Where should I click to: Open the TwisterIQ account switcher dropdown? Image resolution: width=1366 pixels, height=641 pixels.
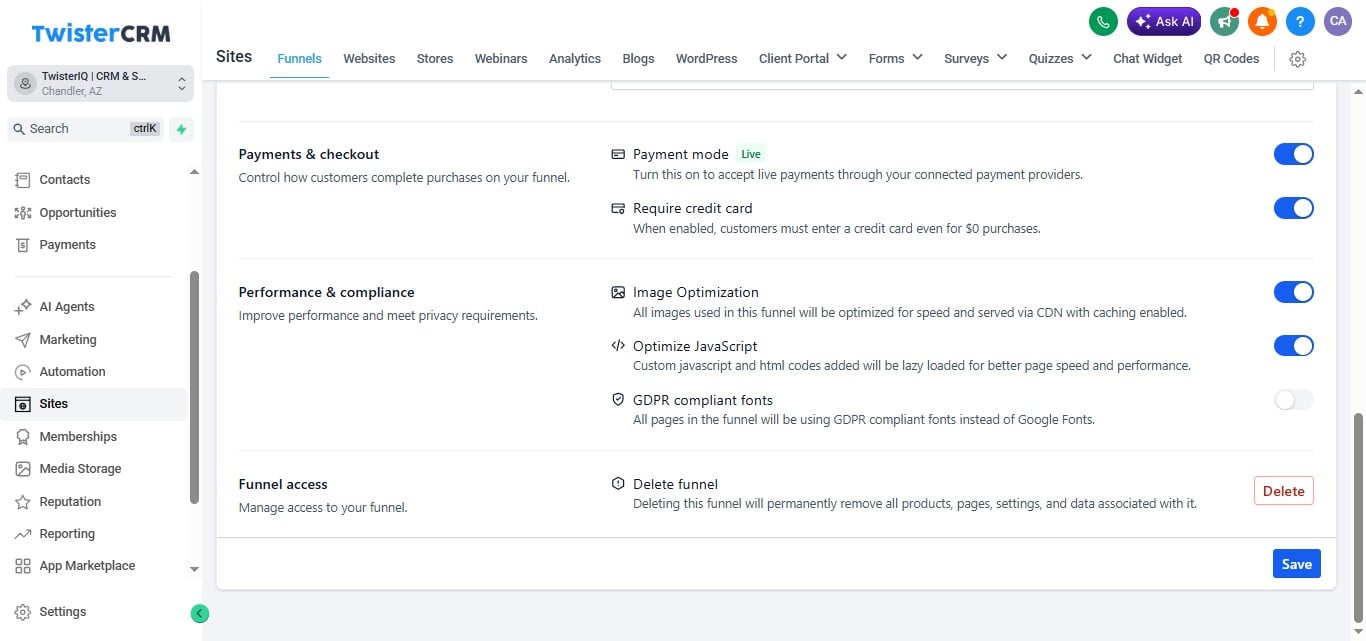(x=99, y=83)
